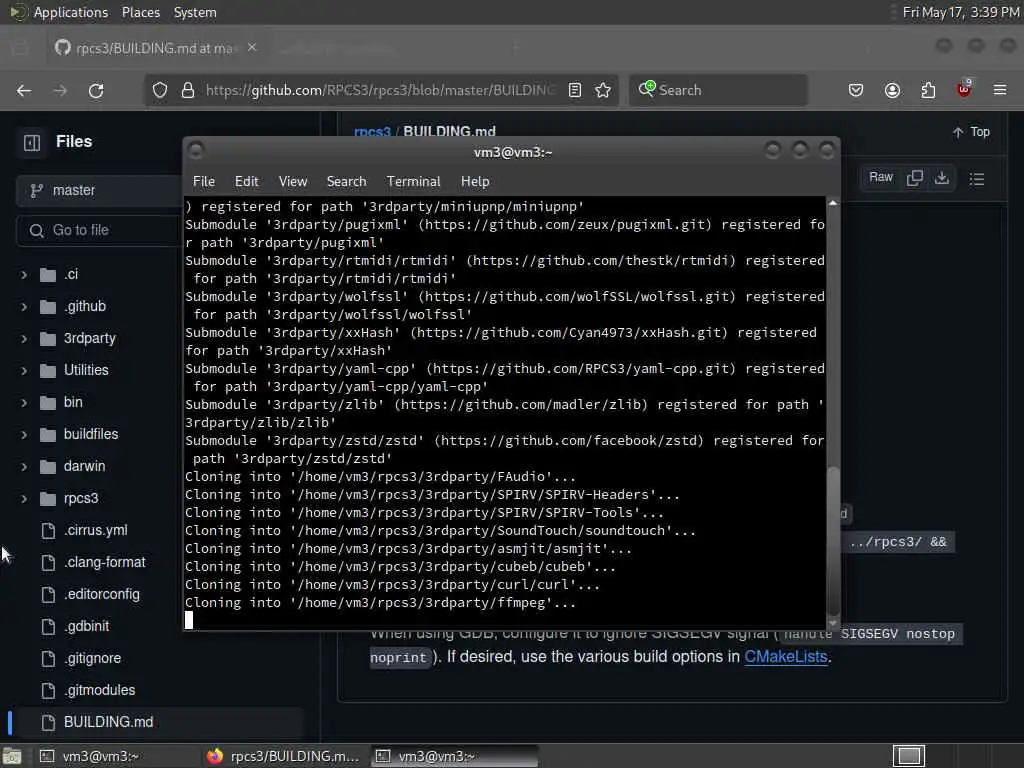Open the terminal File menu
Image resolution: width=1024 pixels, height=768 pixels.
[x=204, y=182]
